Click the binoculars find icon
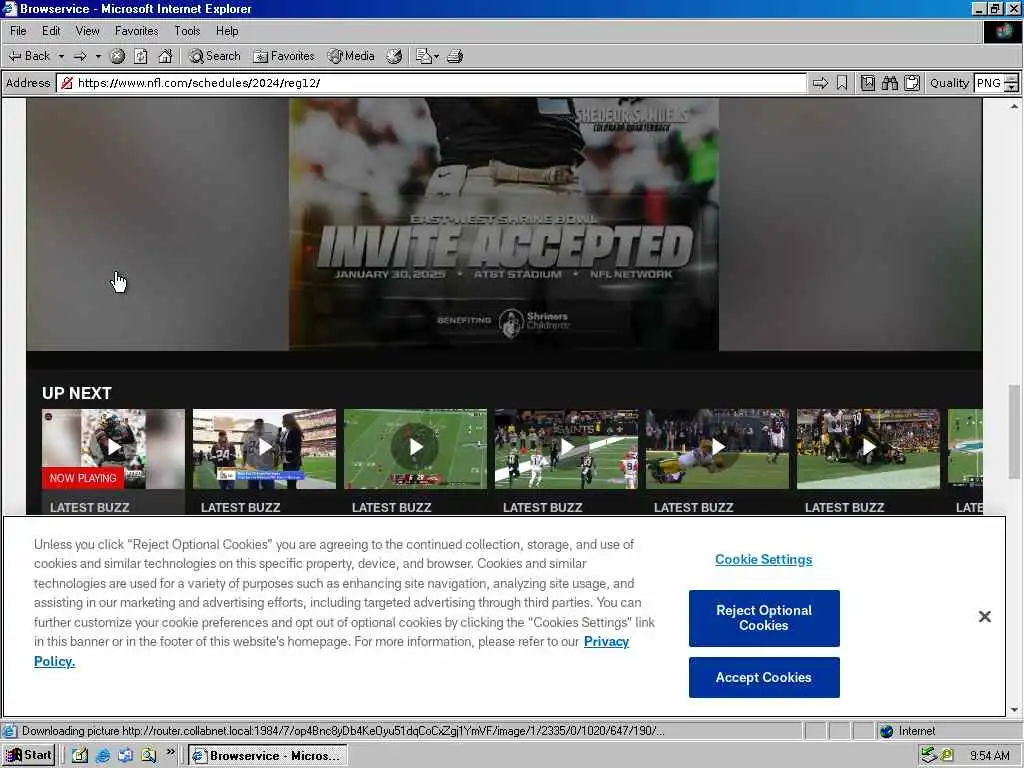This screenshot has height=768, width=1024. click(x=889, y=83)
